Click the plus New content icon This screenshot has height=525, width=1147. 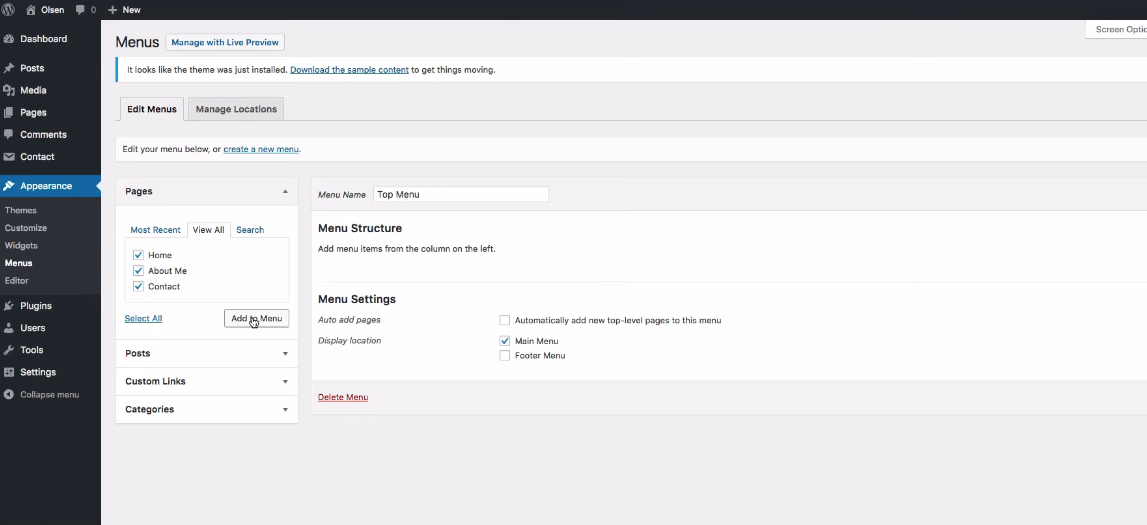point(113,10)
